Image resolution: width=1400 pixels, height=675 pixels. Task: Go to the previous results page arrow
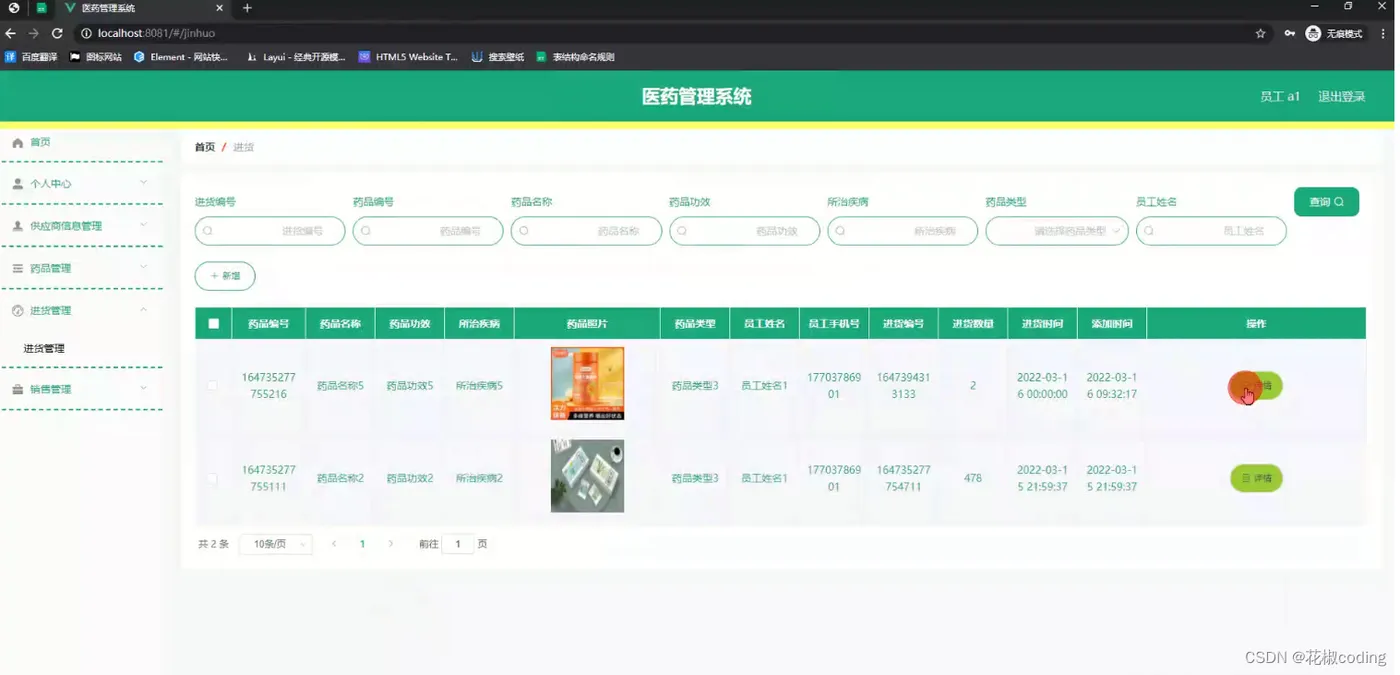334,544
